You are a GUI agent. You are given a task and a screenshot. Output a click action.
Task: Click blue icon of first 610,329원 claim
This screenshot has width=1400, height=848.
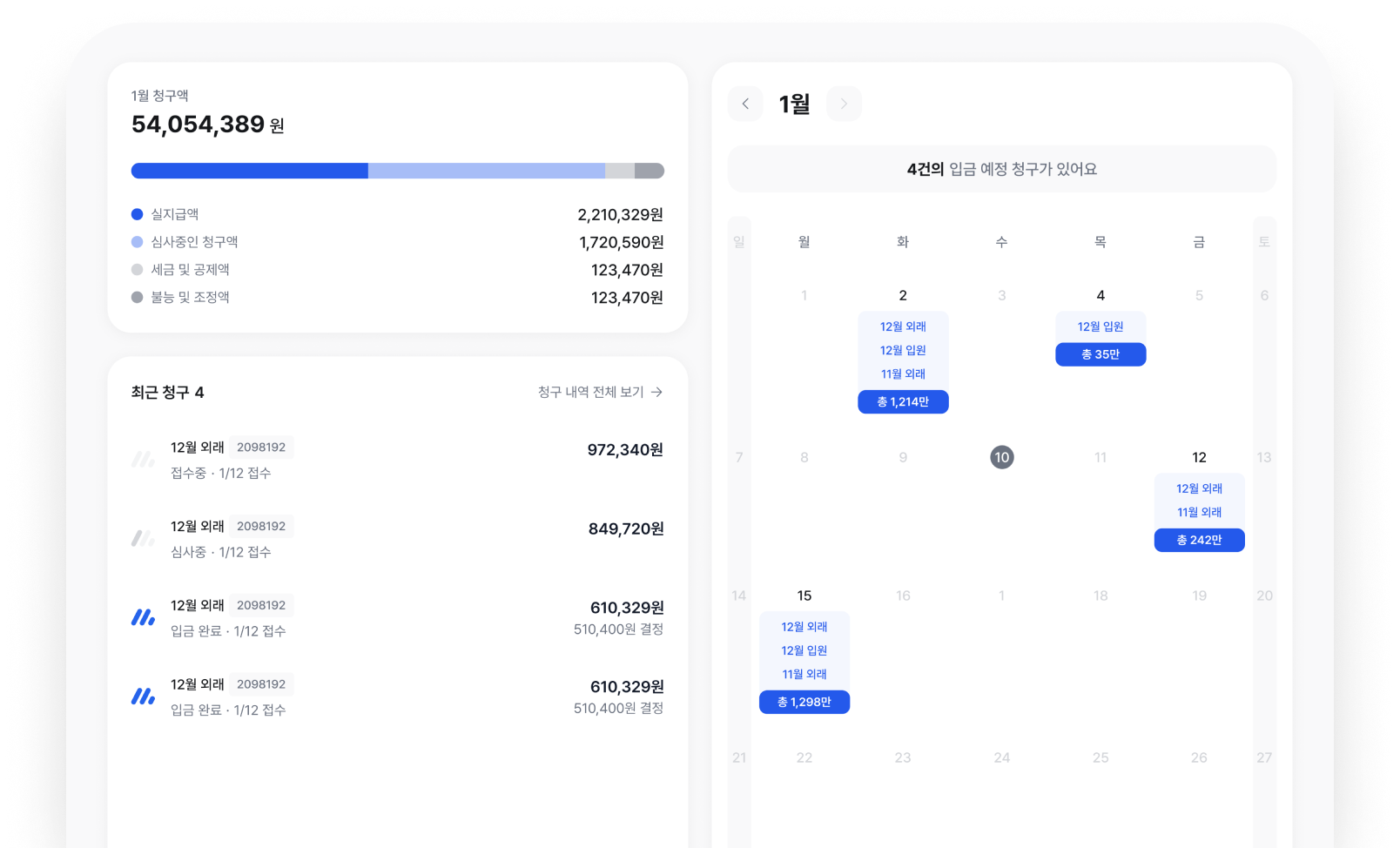click(x=143, y=617)
